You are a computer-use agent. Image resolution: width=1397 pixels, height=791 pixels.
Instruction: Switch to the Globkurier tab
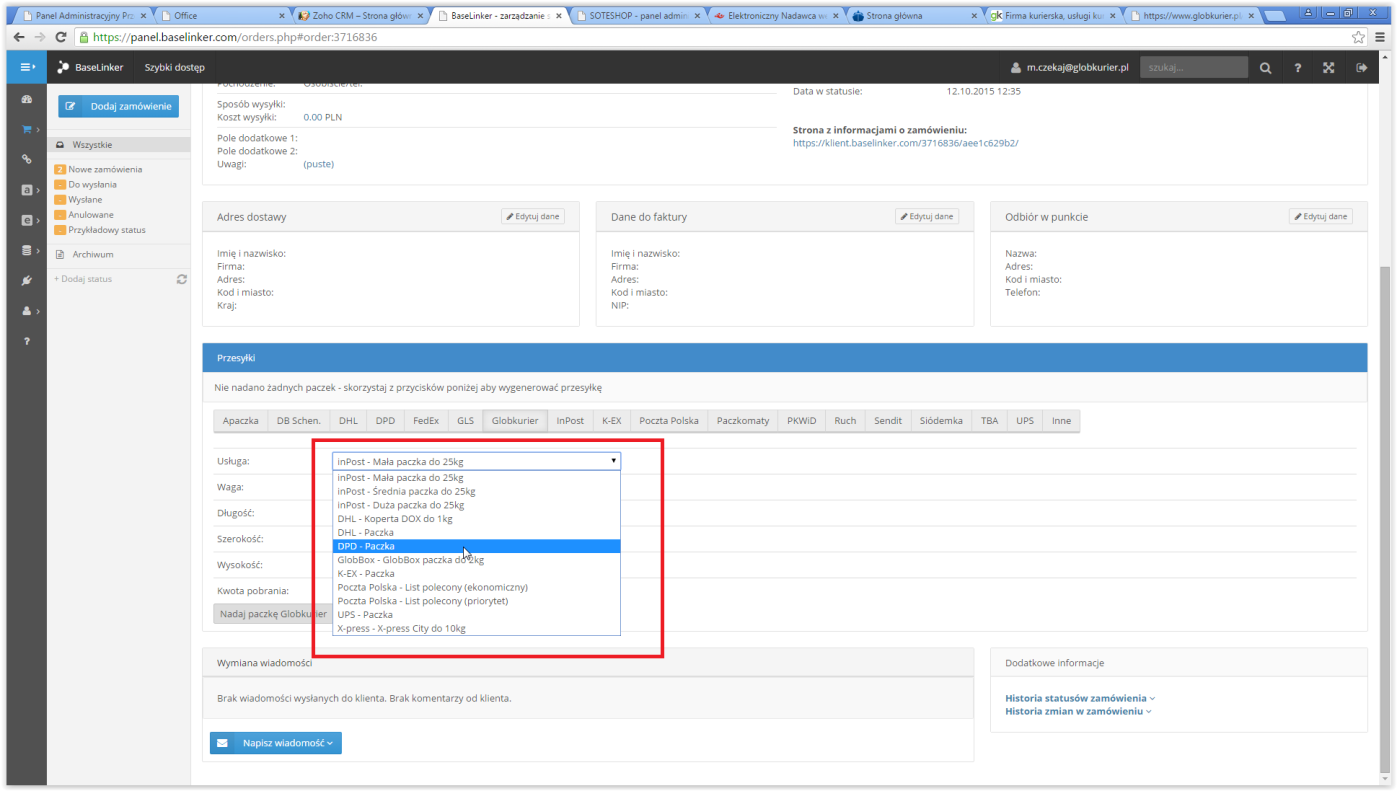click(x=515, y=421)
